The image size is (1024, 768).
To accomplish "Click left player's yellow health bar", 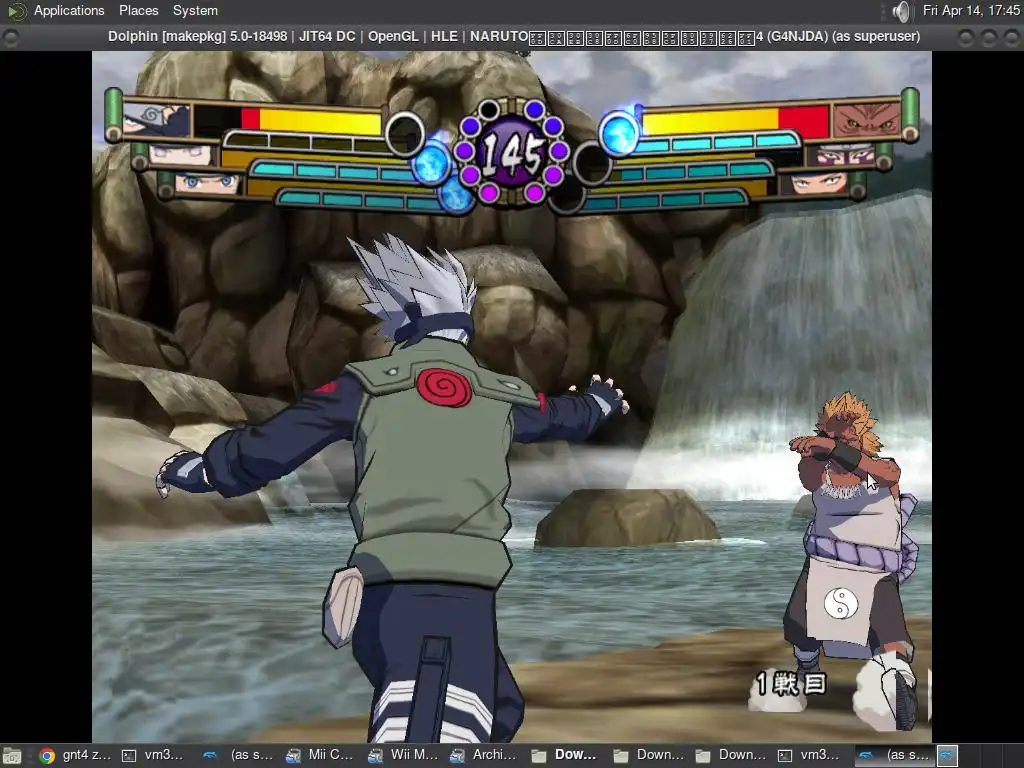I will 320,121.
